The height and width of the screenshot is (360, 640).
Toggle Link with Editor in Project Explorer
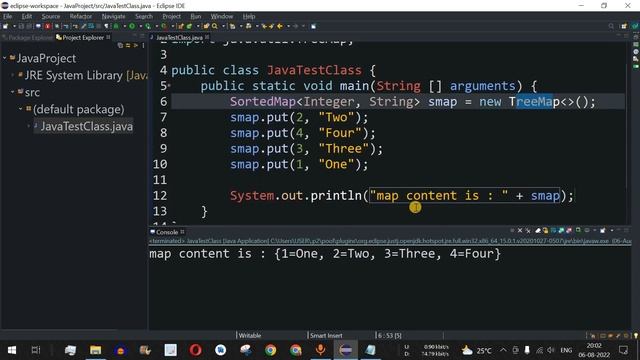click(x=128, y=45)
